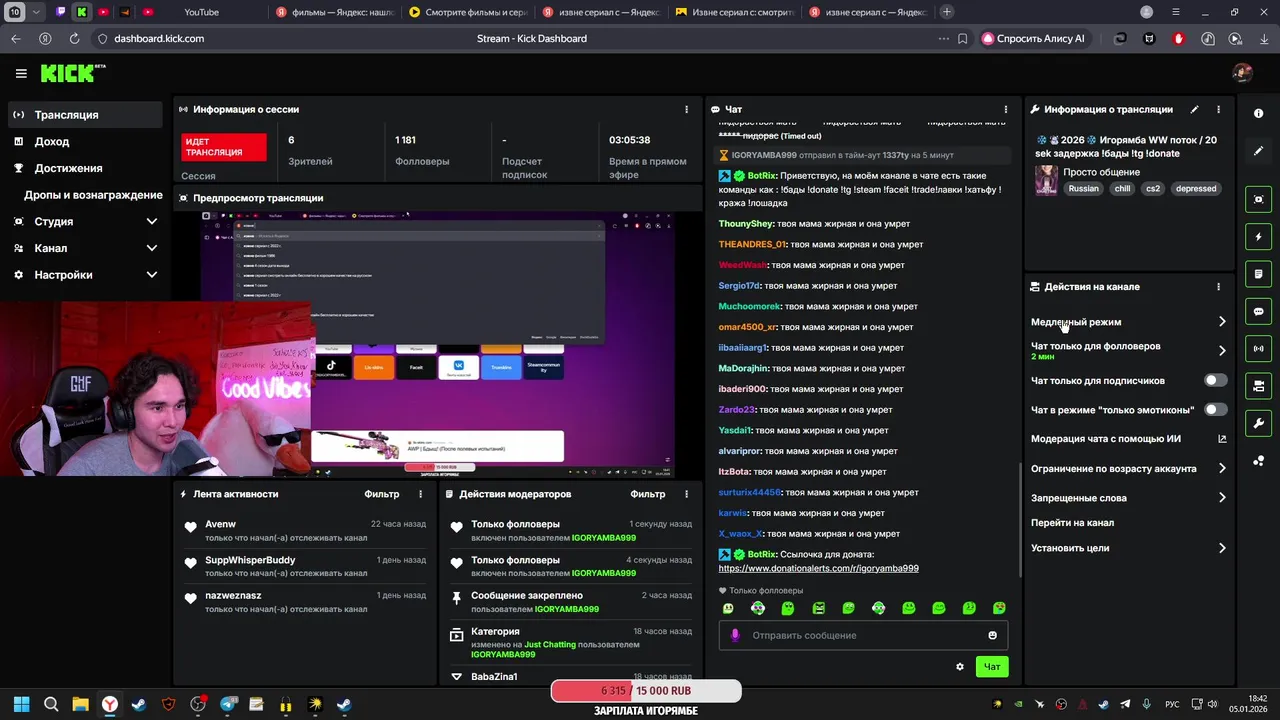Select the chat bubble widget icon in right rail
Image resolution: width=1280 pixels, height=720 pixels.
coord(1258,311)
